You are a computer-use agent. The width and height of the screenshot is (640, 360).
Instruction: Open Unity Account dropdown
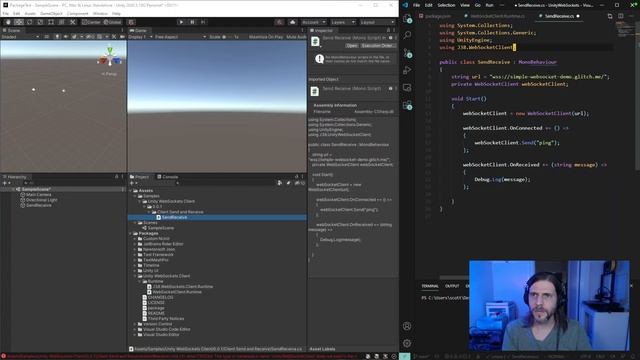313,22
